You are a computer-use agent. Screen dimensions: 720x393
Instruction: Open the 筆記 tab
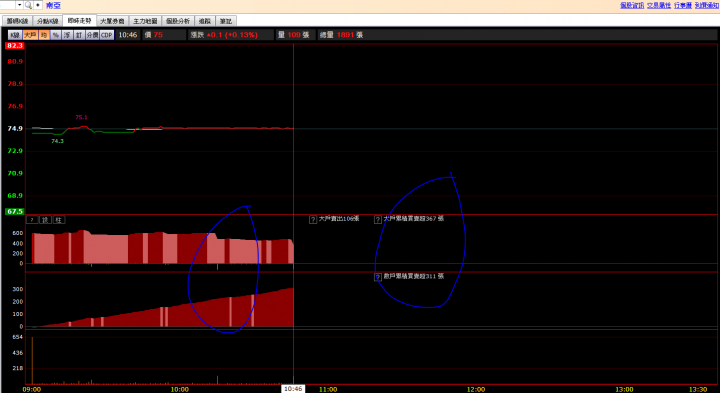pos(225,21)
